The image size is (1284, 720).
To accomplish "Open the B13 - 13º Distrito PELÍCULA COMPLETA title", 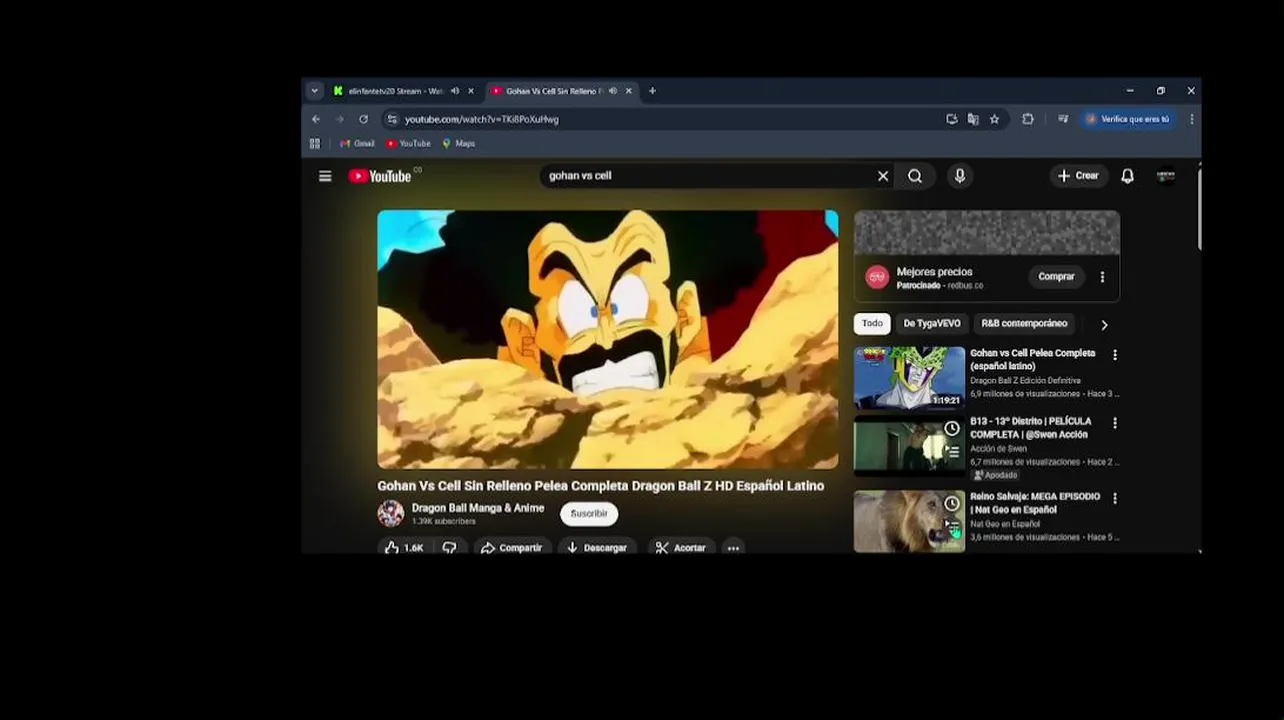I will 1031,428.
